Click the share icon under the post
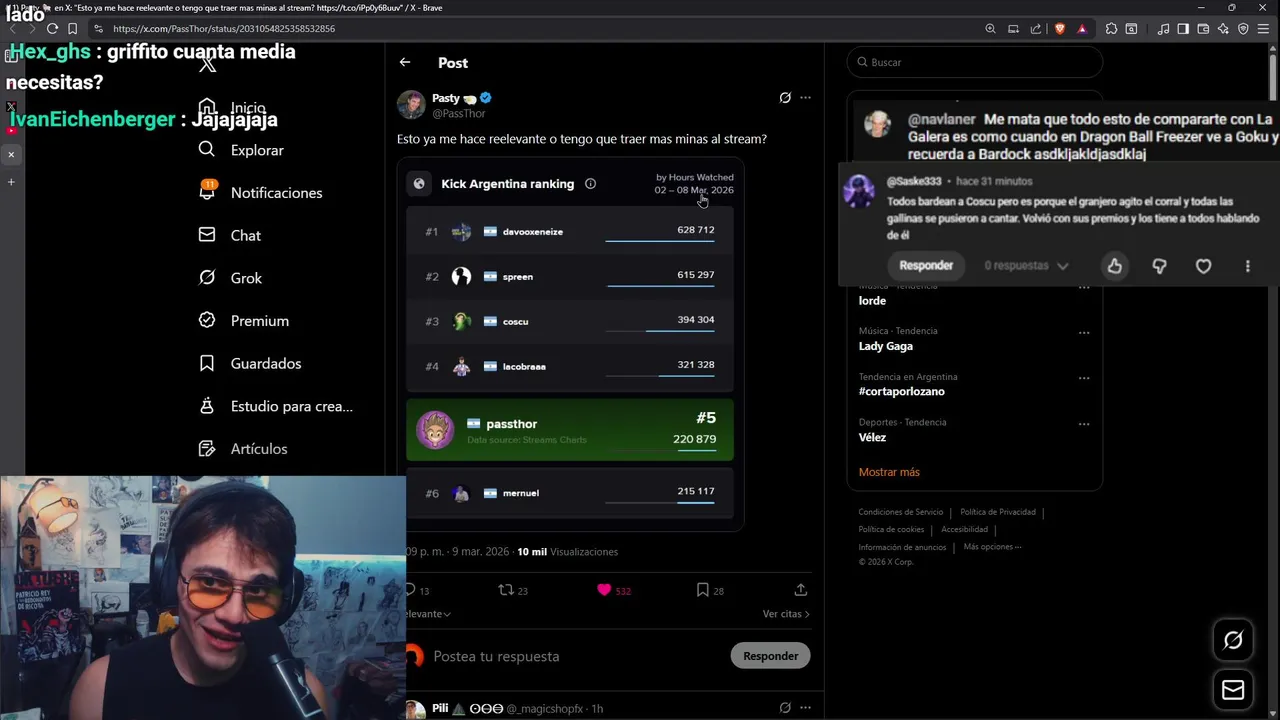 (x=800, y=590)
